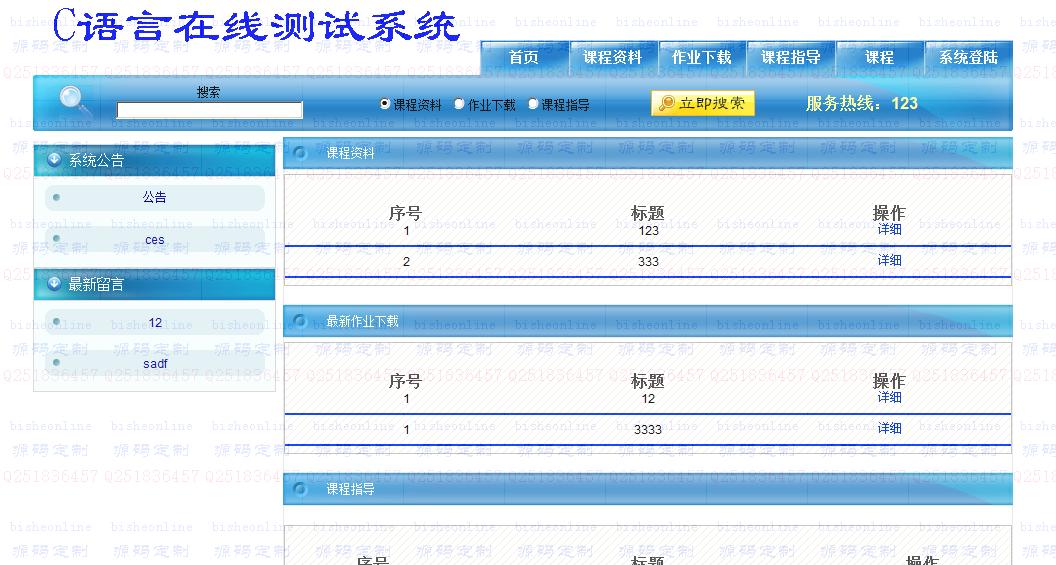Click the 最新作业下载 section header icon
1056x565 pixels.
tap(300, 321)
